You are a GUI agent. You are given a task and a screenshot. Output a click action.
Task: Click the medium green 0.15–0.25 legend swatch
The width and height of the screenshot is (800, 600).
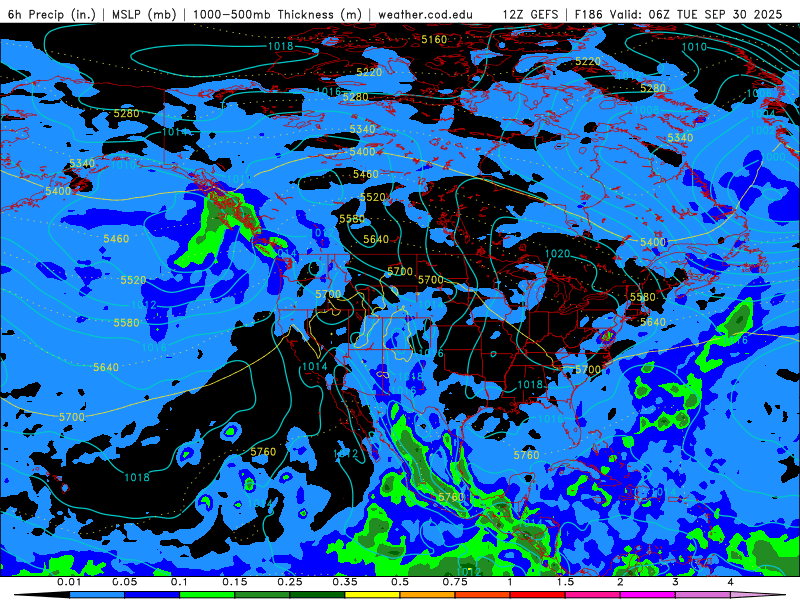click(262, 595)
